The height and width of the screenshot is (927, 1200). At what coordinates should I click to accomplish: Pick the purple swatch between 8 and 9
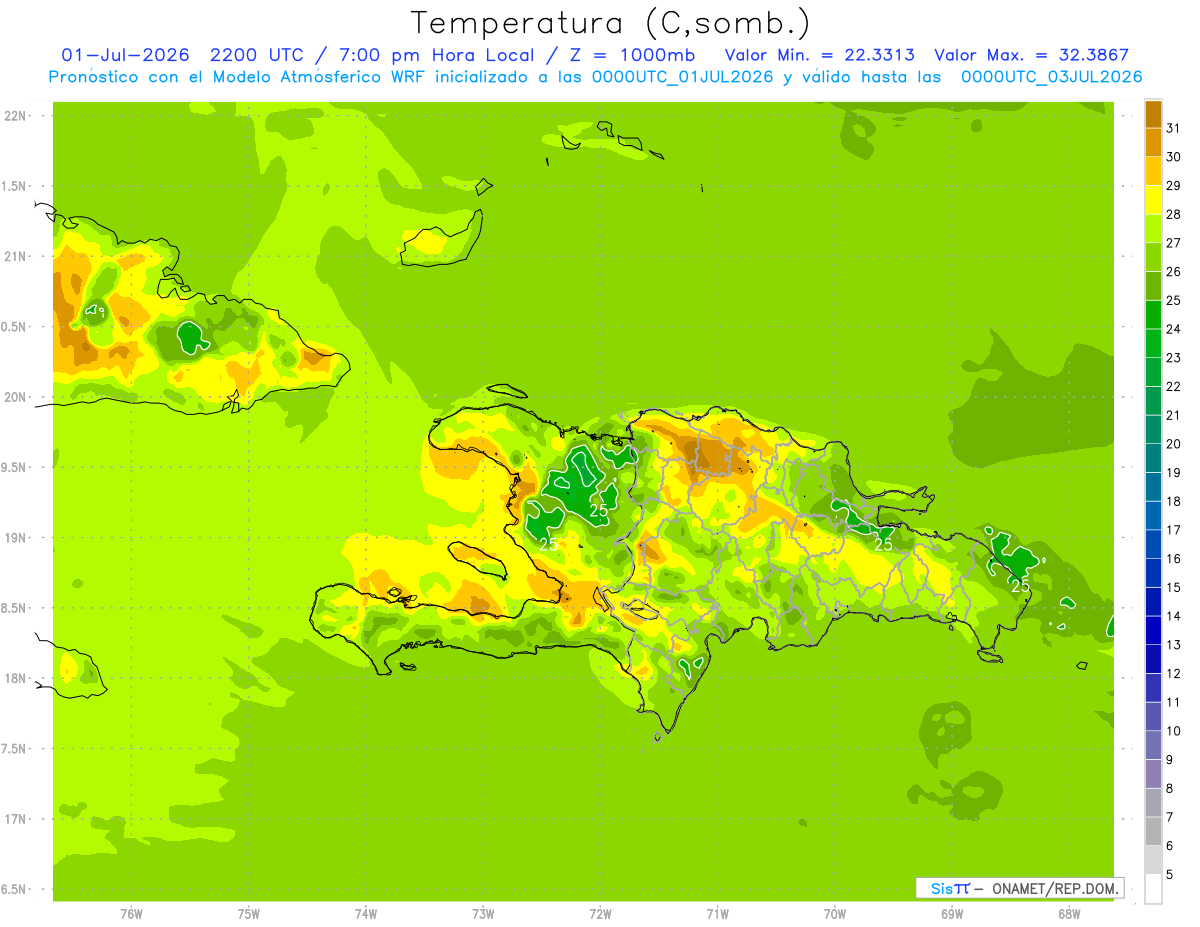click(1153, 774)
